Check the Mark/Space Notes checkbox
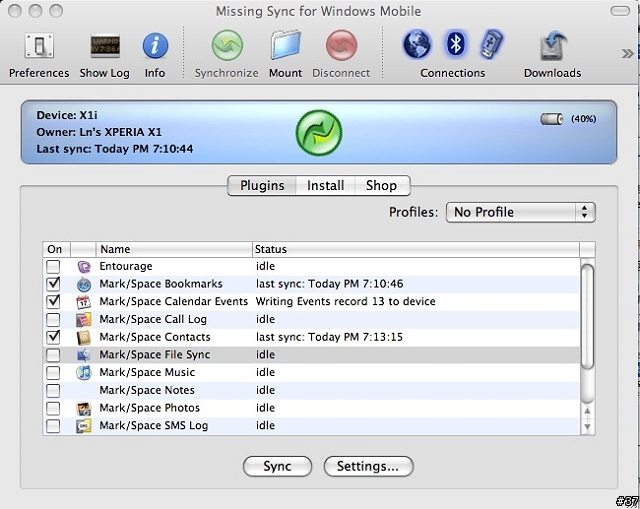640x509 pixels. (53, 391)
